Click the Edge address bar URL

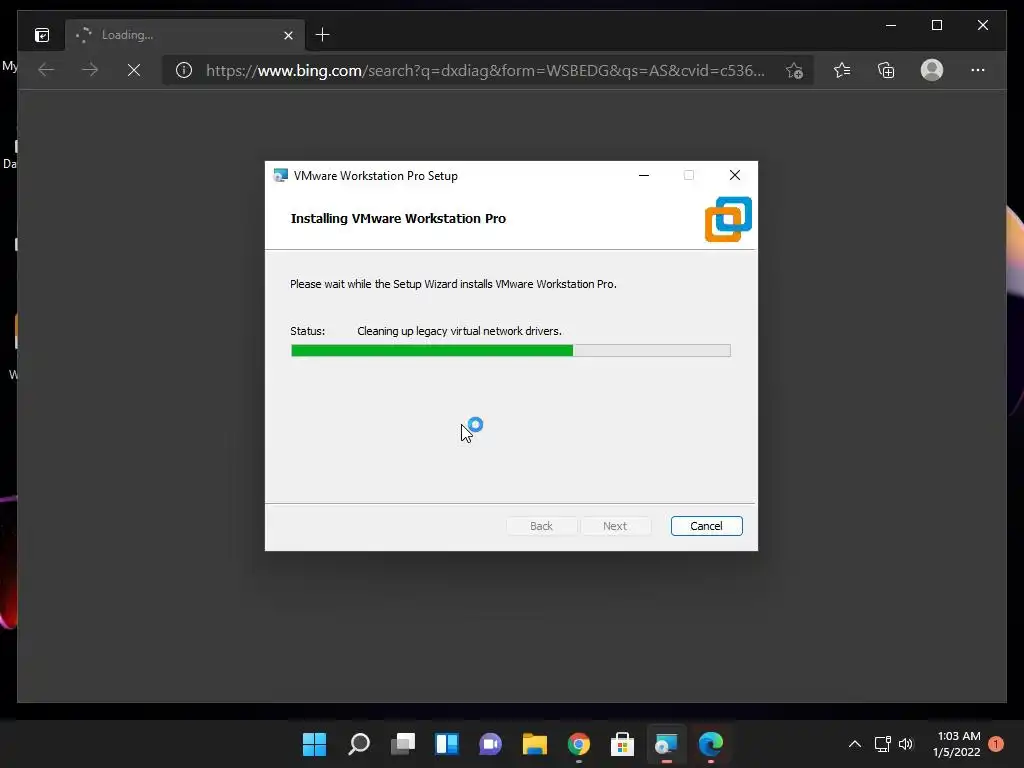[x=485, y=71]
